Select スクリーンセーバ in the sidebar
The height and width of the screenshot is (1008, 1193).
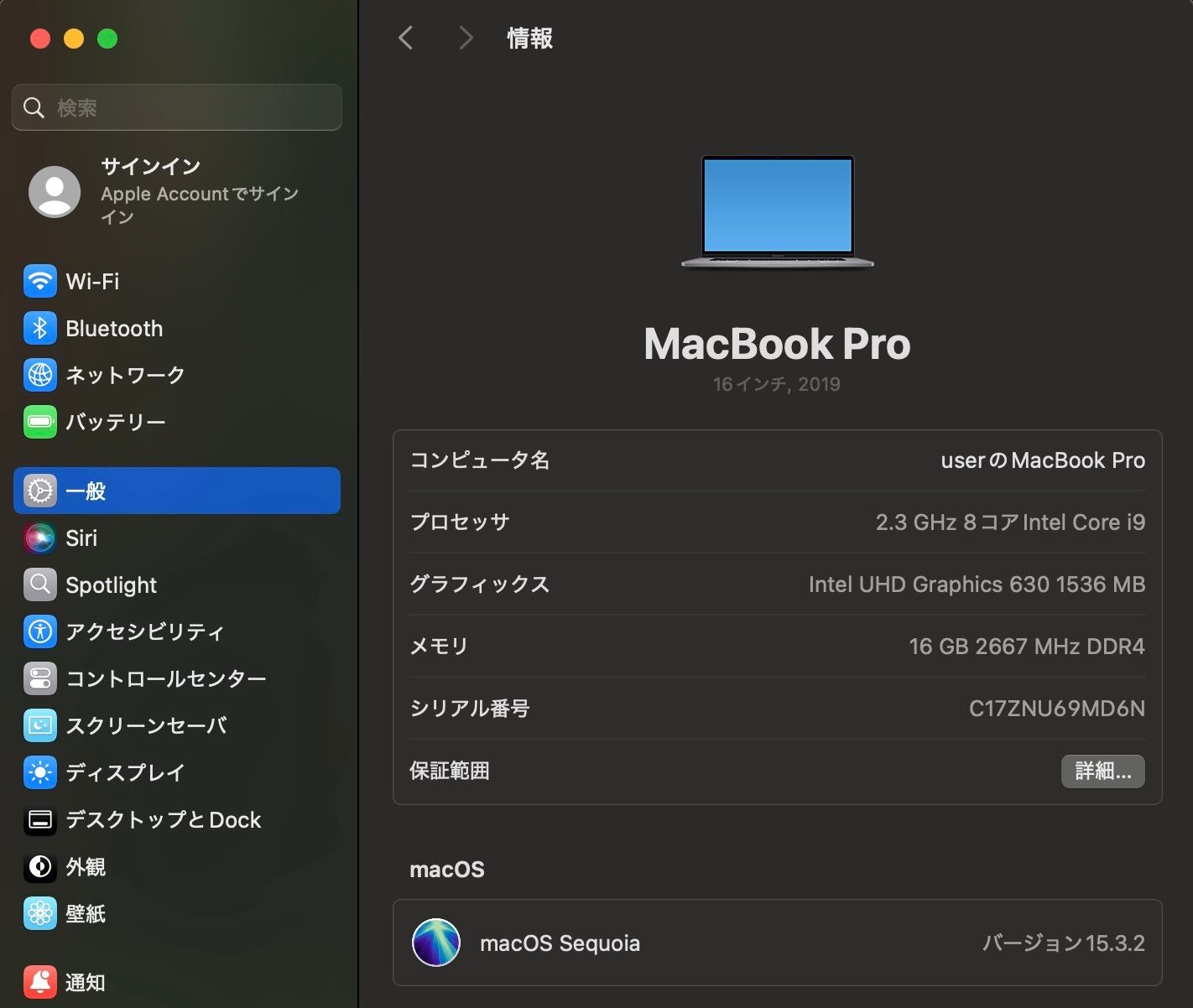[x=177, y=725]
